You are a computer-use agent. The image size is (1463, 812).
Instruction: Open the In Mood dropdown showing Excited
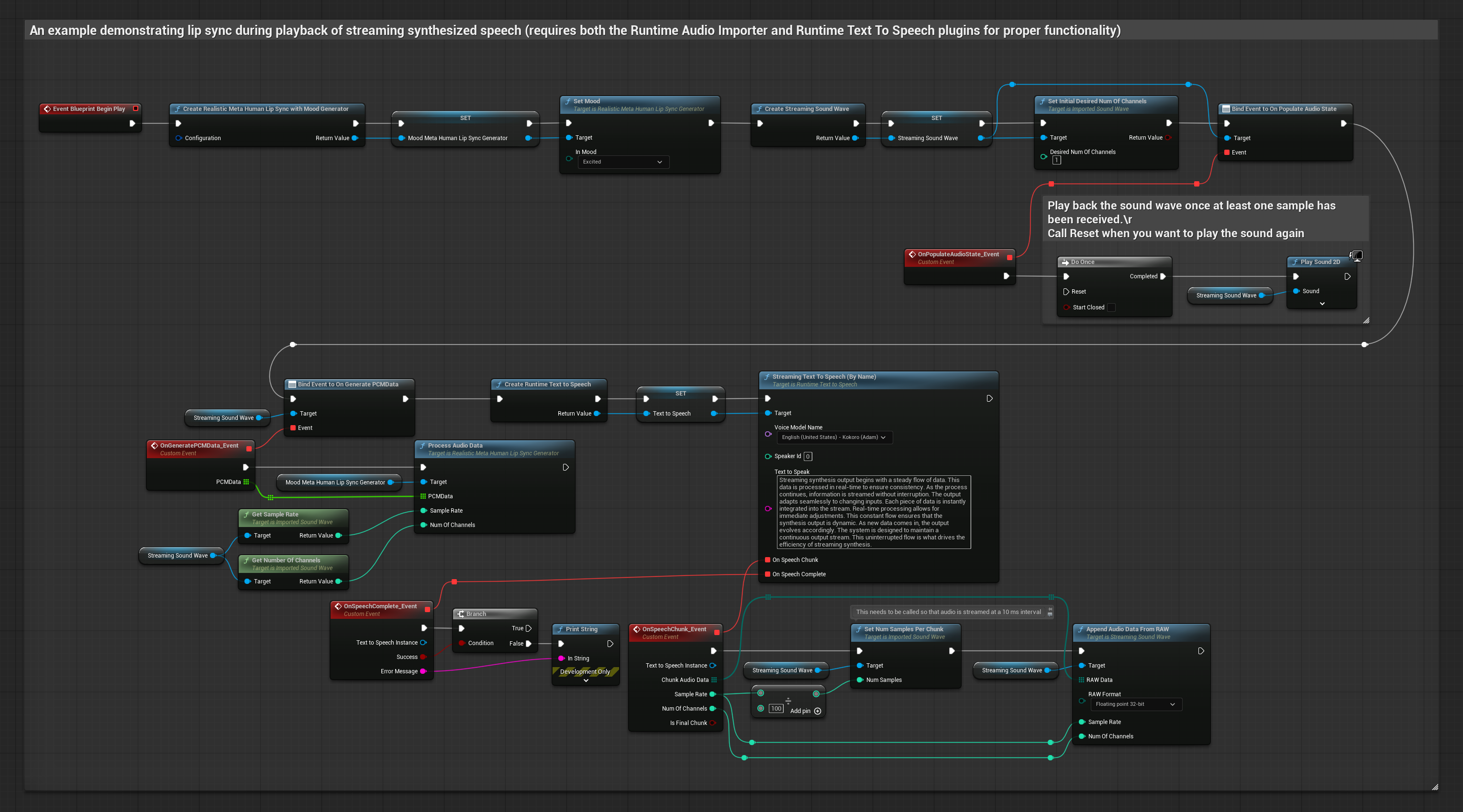pyautogui.click(x=623, y=163)
